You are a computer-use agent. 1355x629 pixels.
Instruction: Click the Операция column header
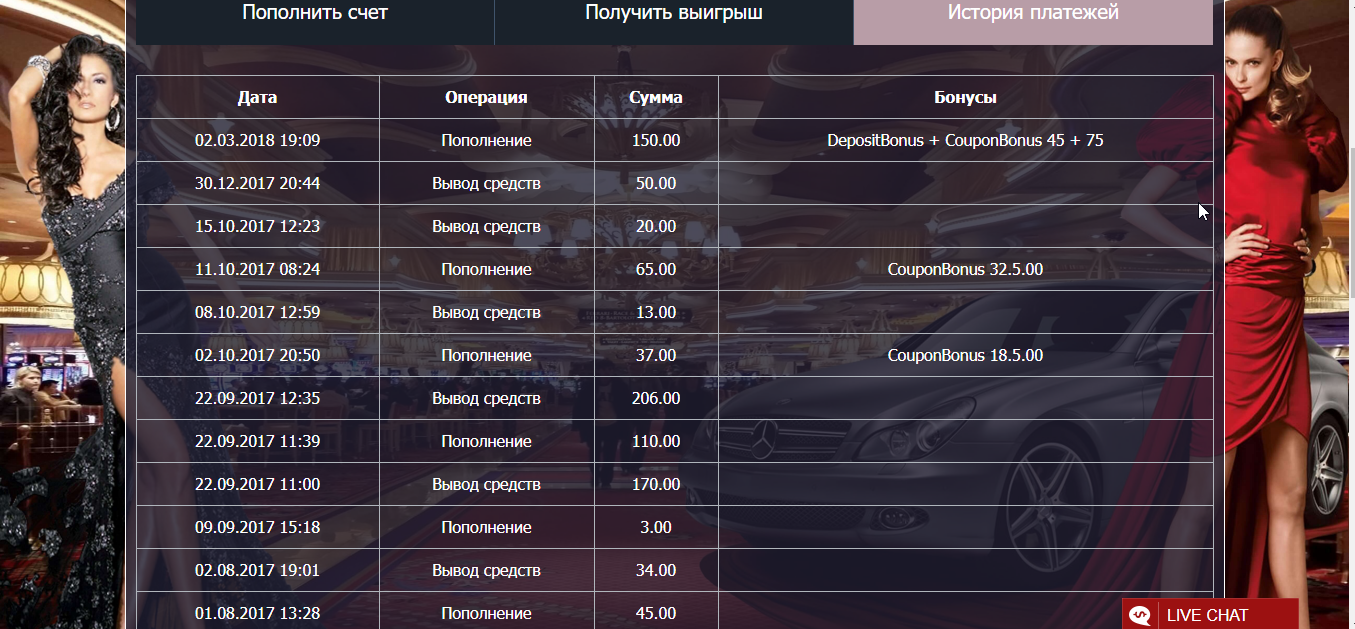(x=486, y=97)
